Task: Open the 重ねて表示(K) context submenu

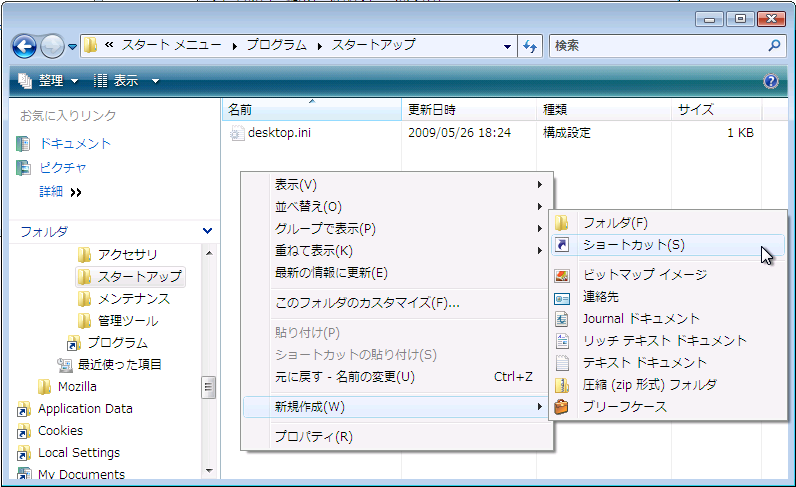Action: coord(396,250)
